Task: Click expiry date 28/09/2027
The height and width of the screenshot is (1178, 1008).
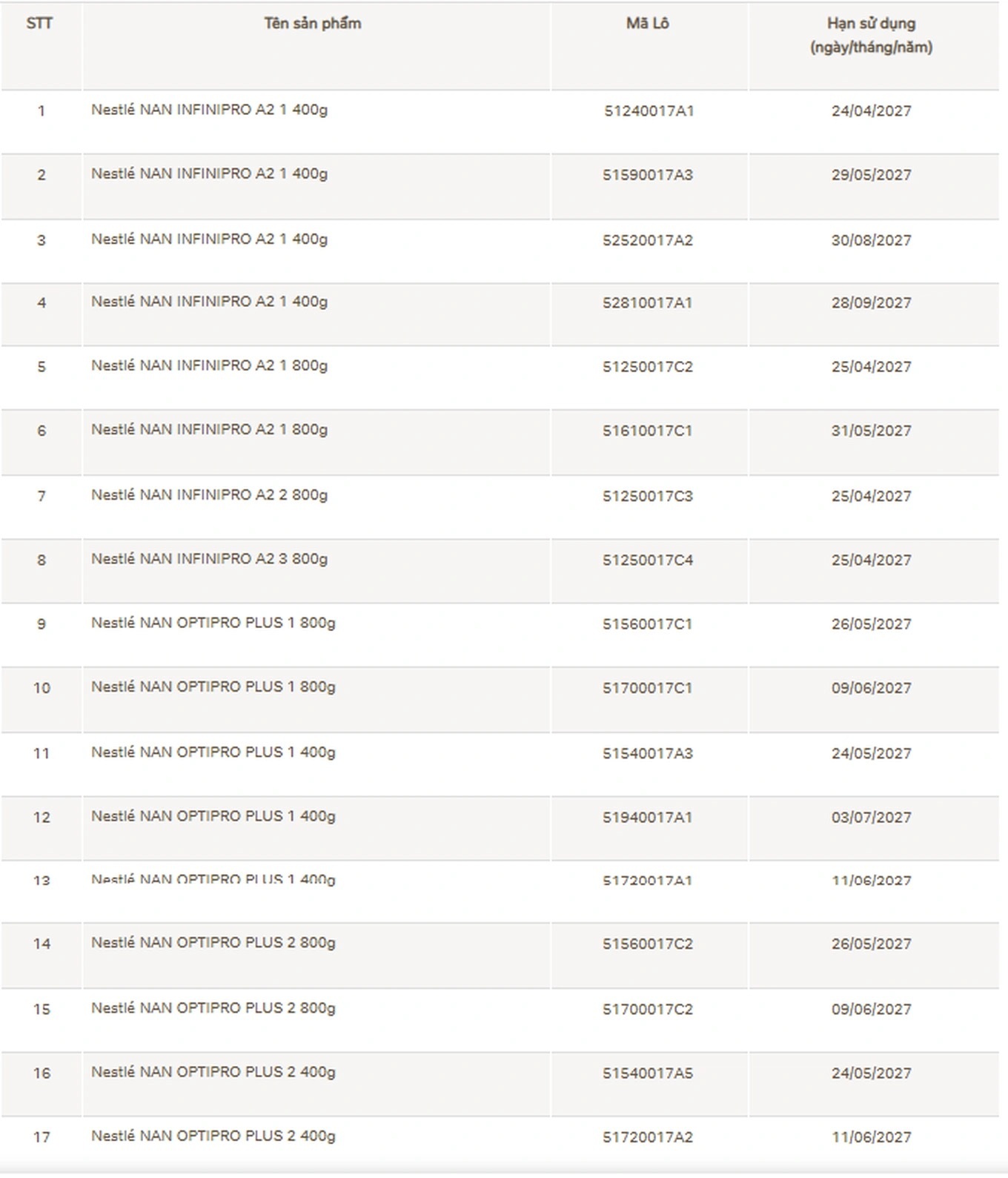Action: click(871, 303)
